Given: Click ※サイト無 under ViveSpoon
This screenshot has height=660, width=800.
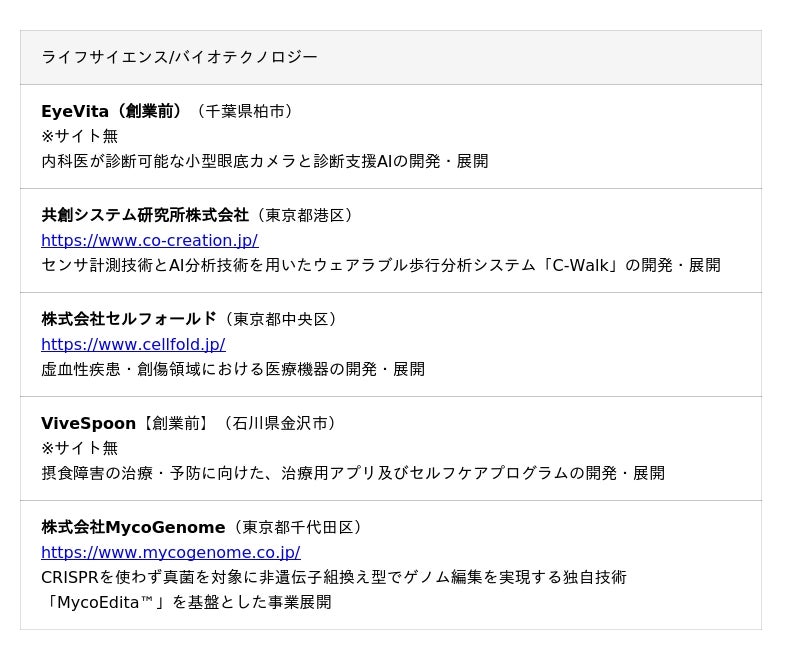Looking at the screenshot, I should point(79,448).
